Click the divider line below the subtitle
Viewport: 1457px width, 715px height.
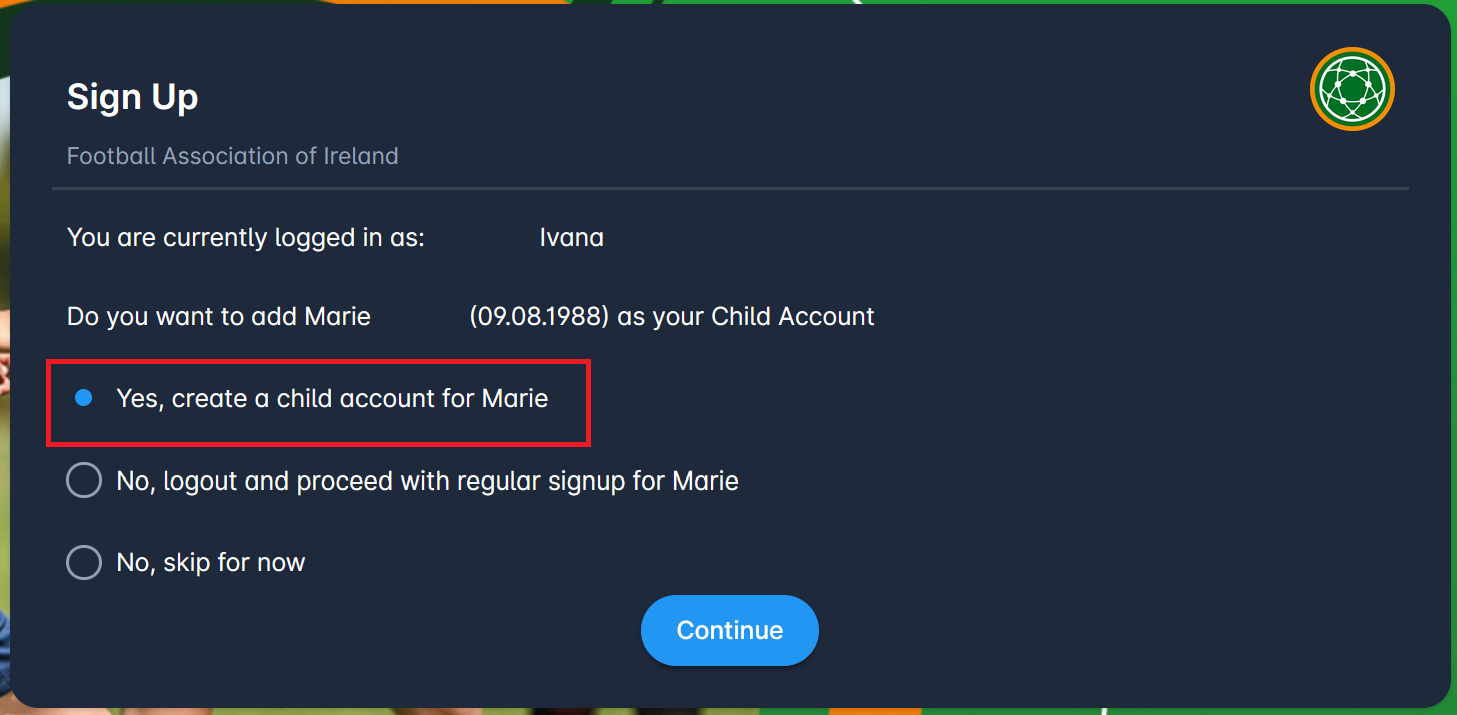pyautogui.click(x=729, y=186)
